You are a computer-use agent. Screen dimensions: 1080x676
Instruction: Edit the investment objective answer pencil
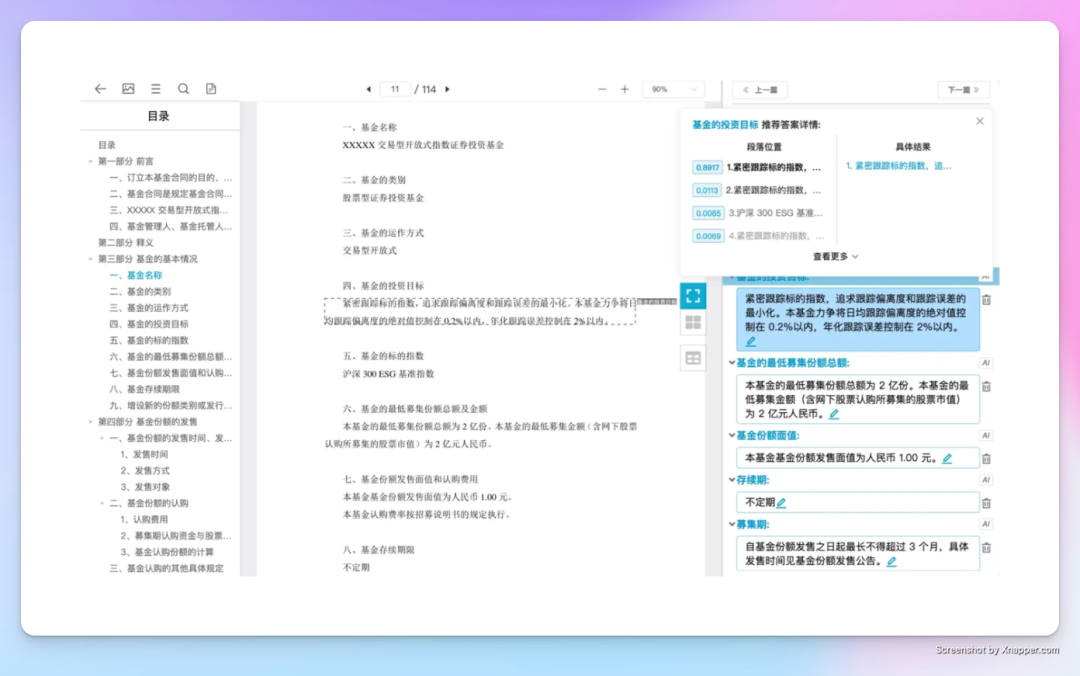(x=751, y=341)
